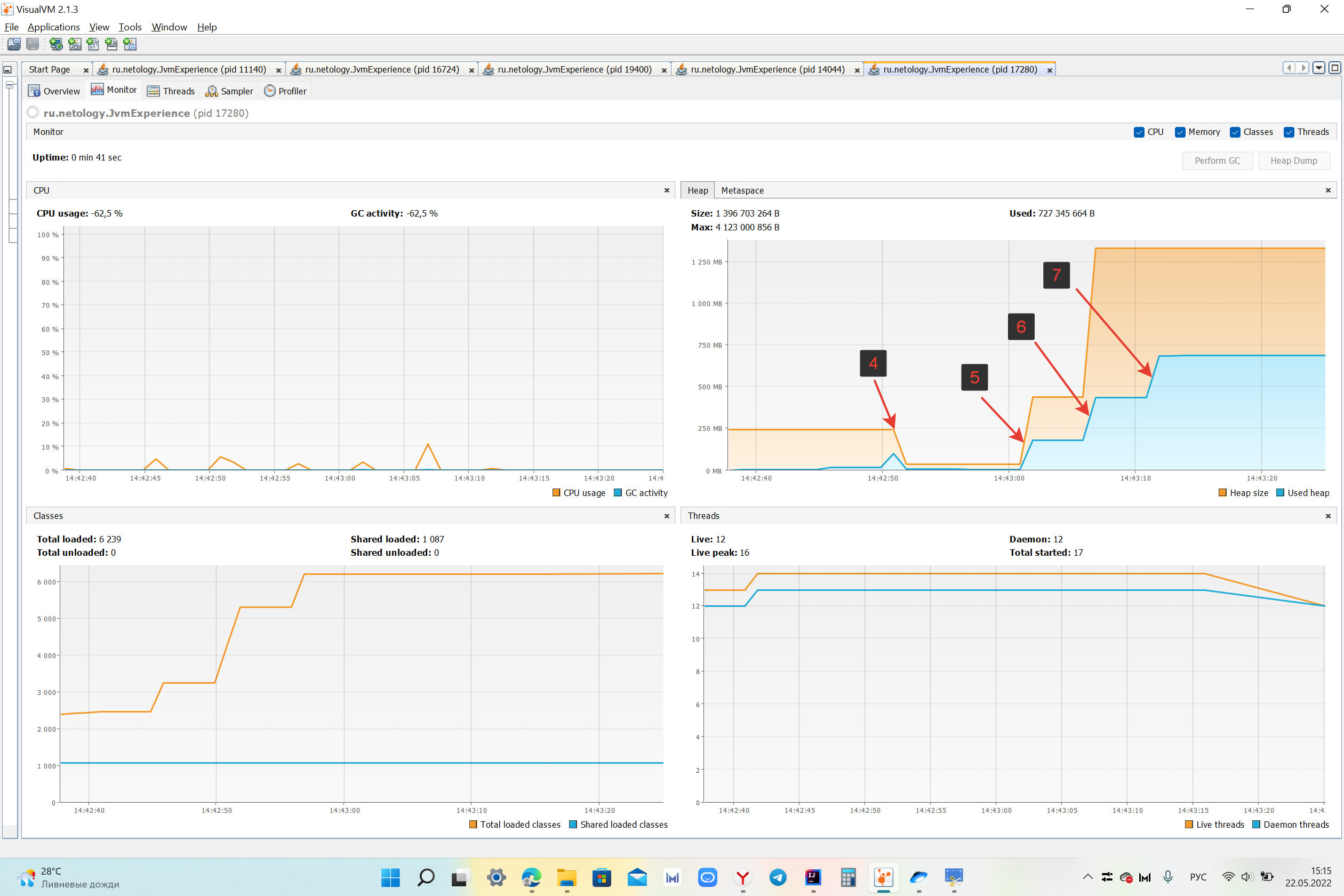The image size is (1344, 896).
Task: Switch to the Metaspace tab
Action: 742,190
